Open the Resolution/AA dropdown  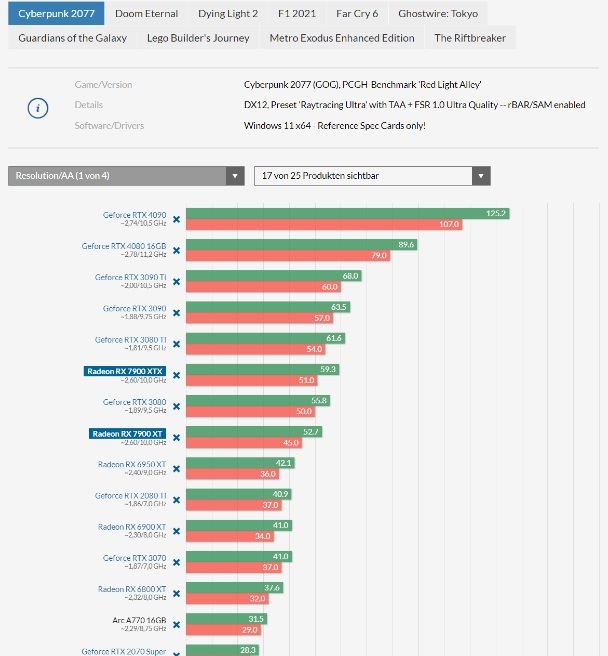(x=126, y=176)
